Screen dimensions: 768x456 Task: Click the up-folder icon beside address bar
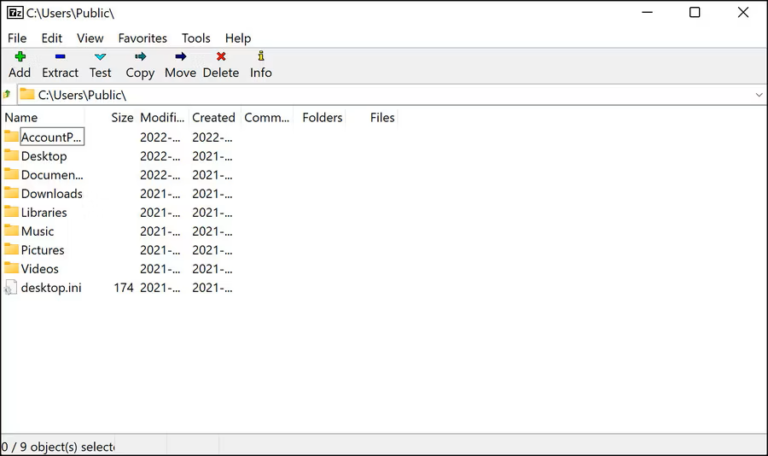7,95
